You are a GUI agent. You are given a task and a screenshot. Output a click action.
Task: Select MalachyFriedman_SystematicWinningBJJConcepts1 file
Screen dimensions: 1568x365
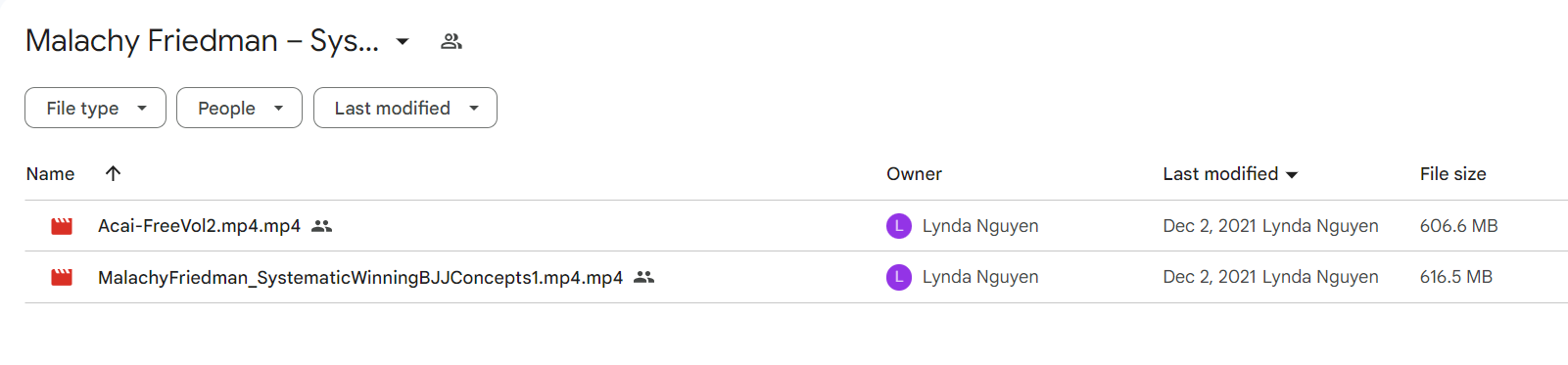coord(360,278)
